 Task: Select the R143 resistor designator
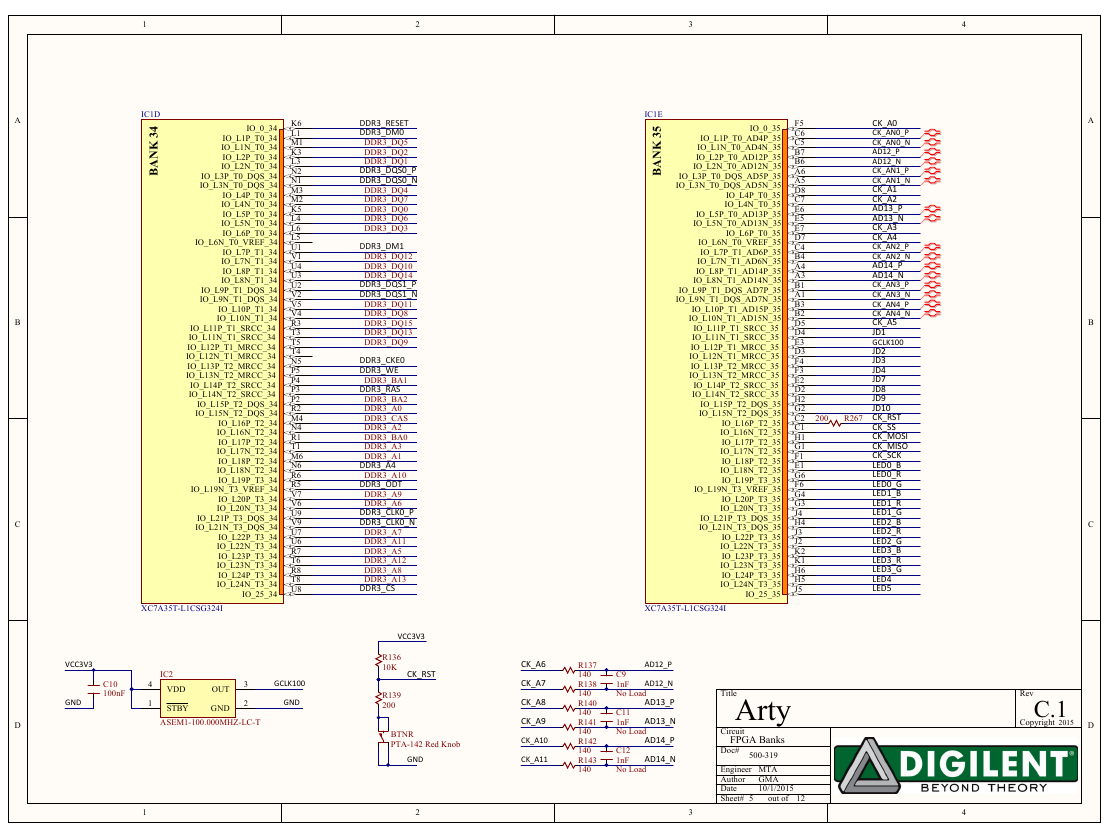point(587,761)
